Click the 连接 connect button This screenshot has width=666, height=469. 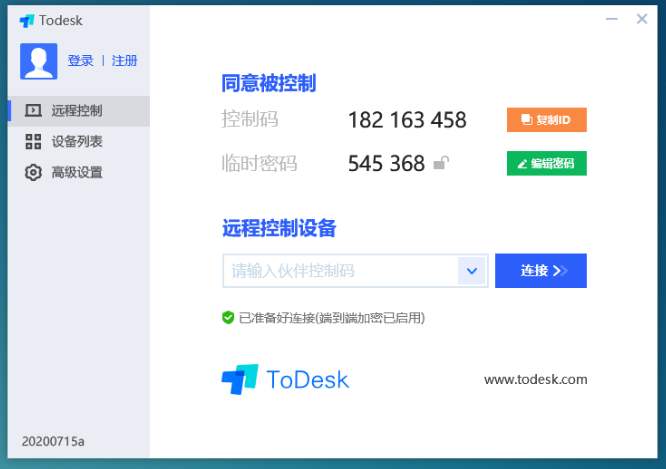click(x=541, y=271)
